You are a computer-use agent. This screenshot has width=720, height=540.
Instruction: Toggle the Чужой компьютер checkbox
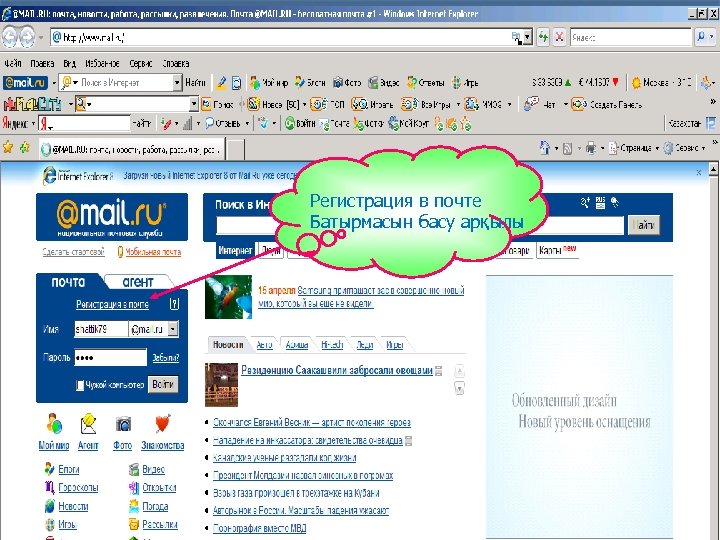click(80, 385)
